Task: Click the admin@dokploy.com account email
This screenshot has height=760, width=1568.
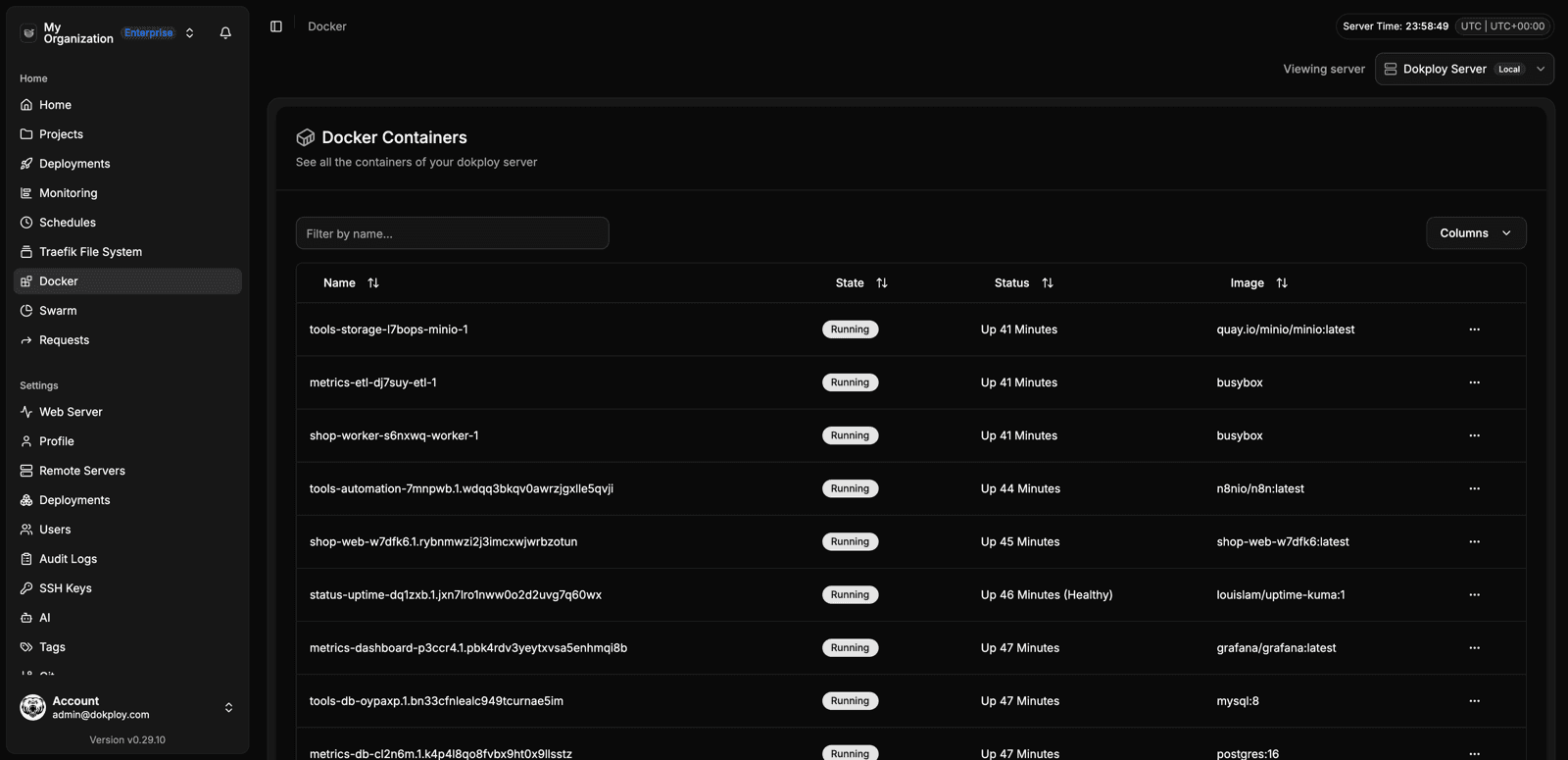Action: click(101, 715)
